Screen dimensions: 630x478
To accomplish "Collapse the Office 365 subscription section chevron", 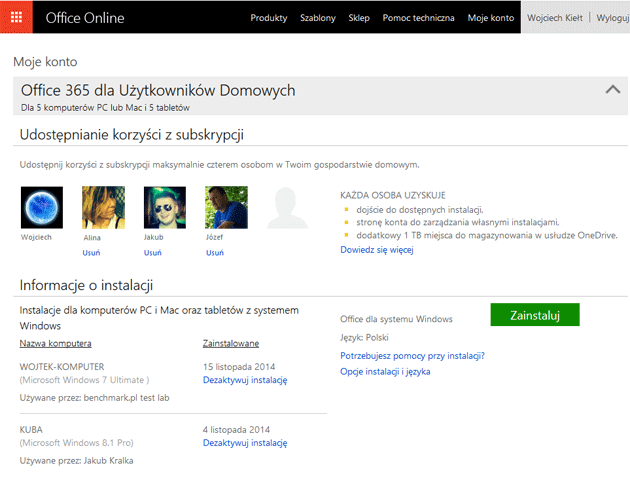I will tap(613, 89).
